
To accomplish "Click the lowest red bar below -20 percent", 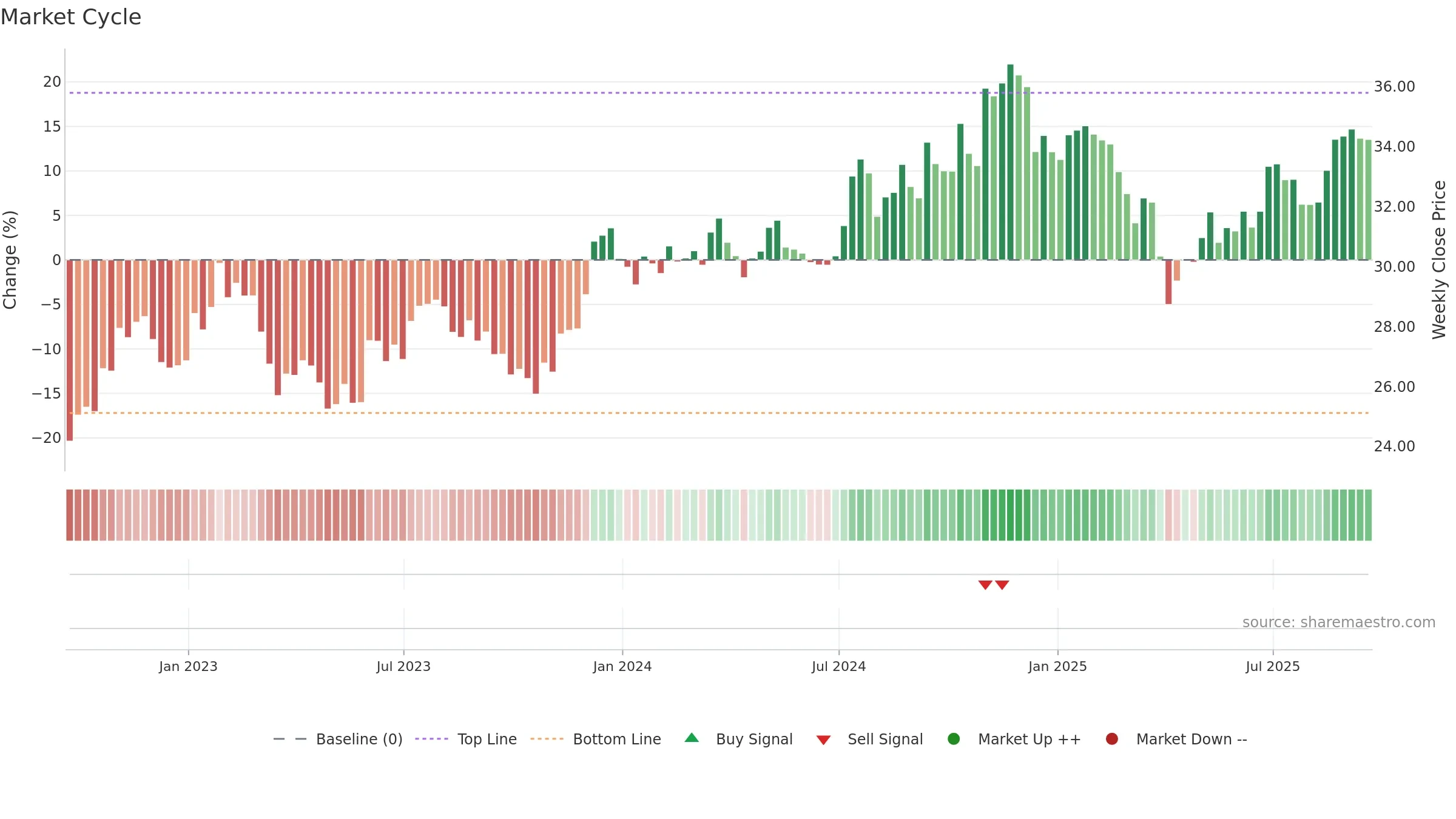I will click(x=70, y=351).
